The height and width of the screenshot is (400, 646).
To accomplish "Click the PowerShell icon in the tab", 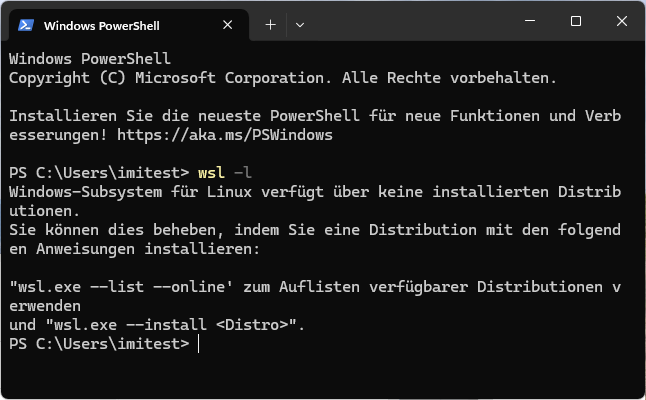I will coord(26,24).
